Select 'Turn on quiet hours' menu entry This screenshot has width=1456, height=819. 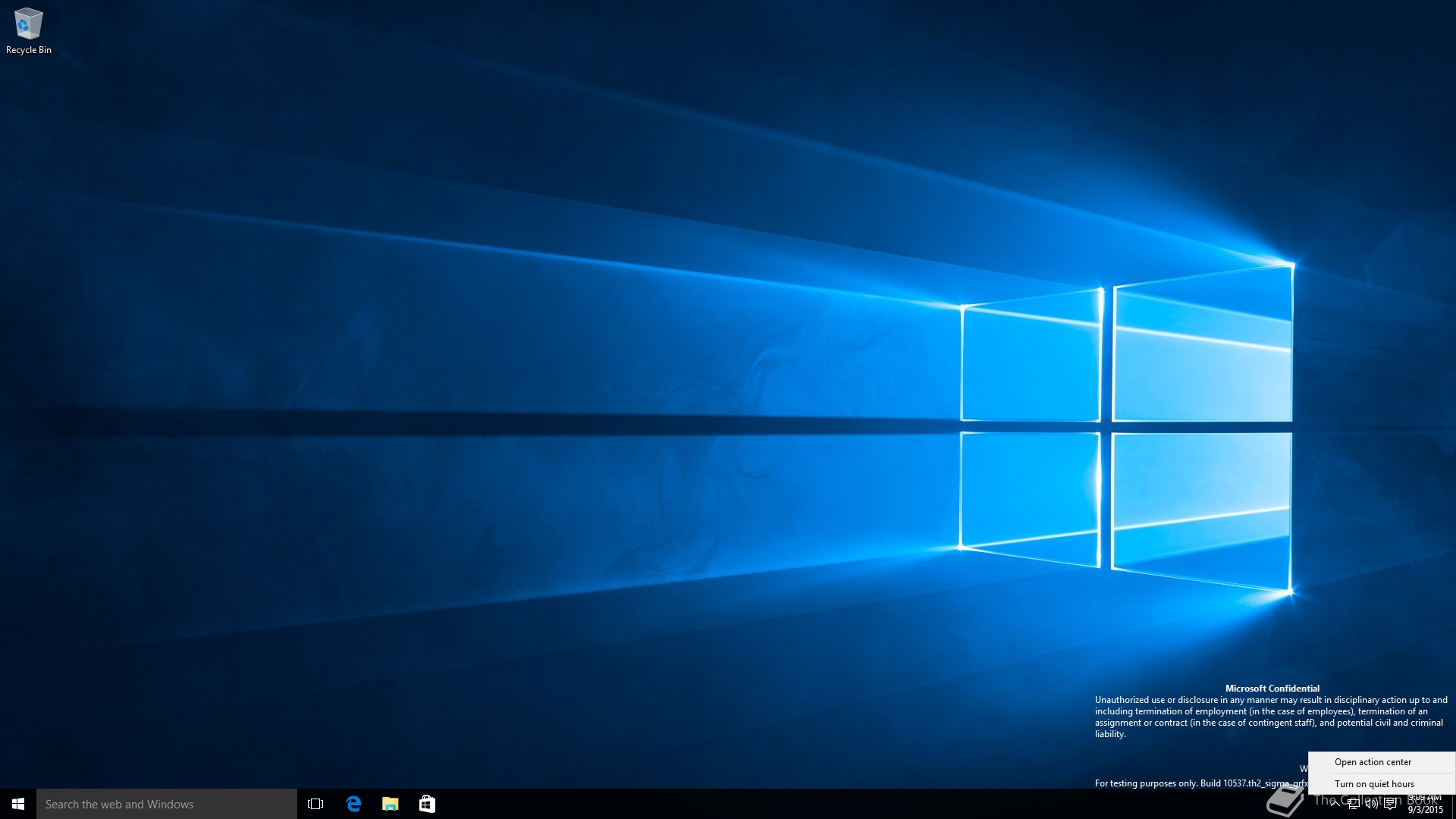[x=1382, y=783]
